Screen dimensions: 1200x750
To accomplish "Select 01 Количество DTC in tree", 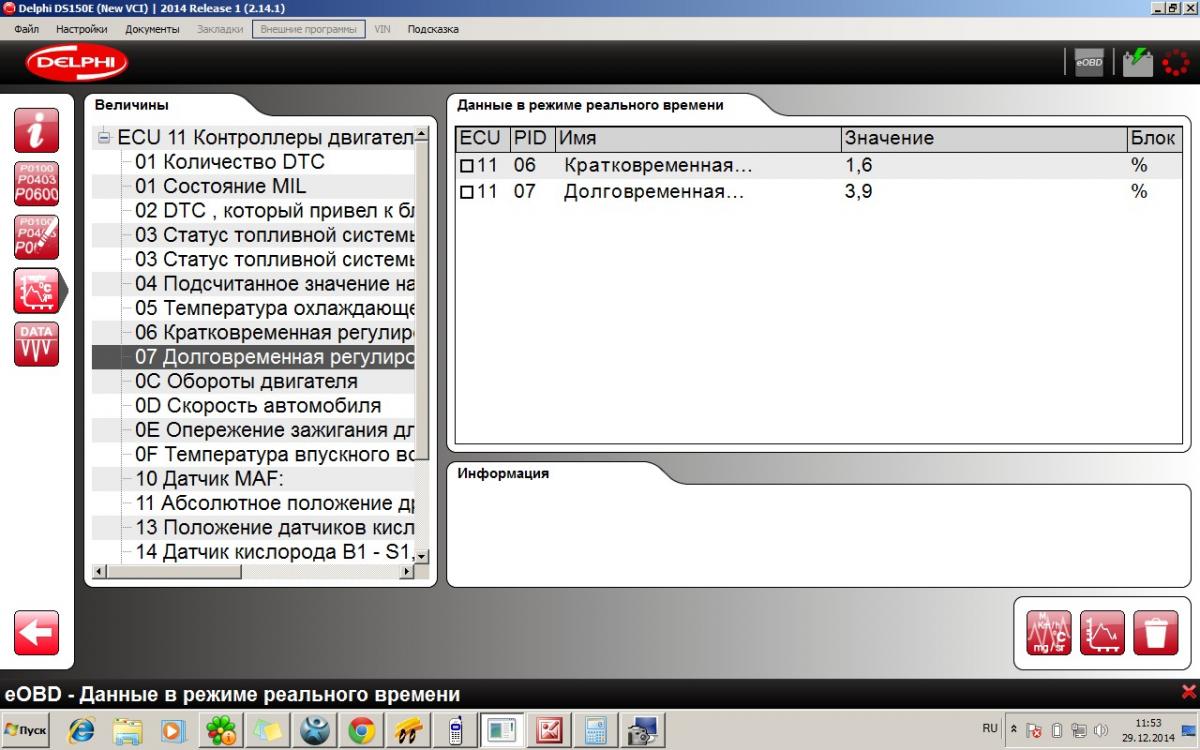I will click(230, 162).
